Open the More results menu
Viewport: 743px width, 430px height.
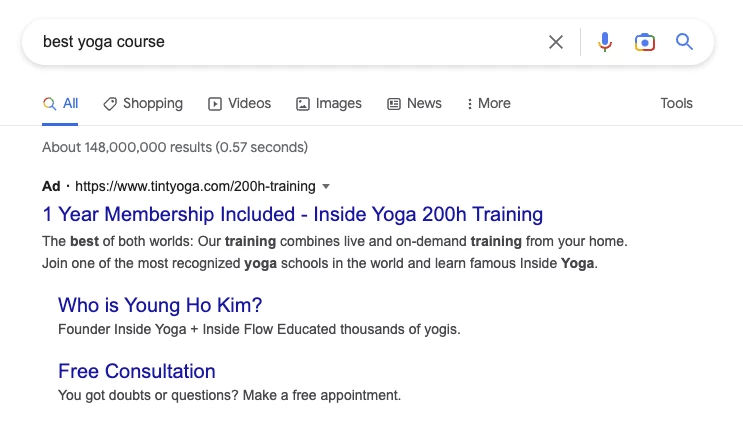coord(489,103)
